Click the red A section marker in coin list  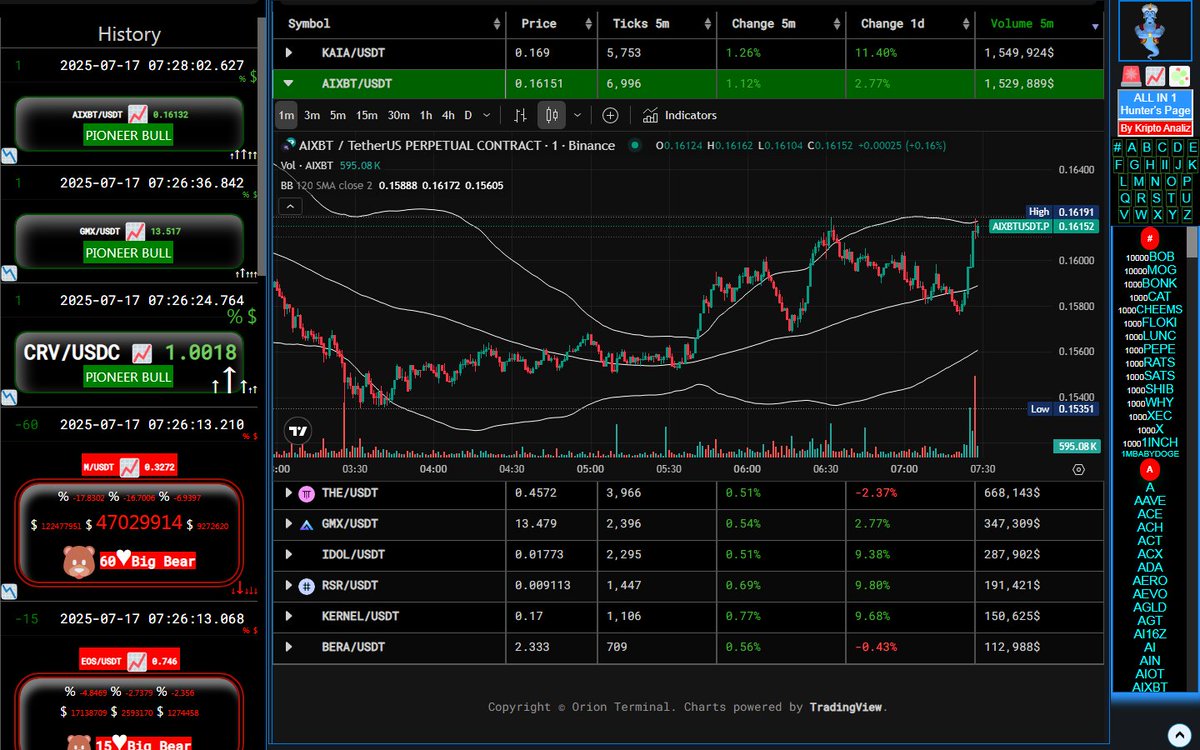(1150, 470)
